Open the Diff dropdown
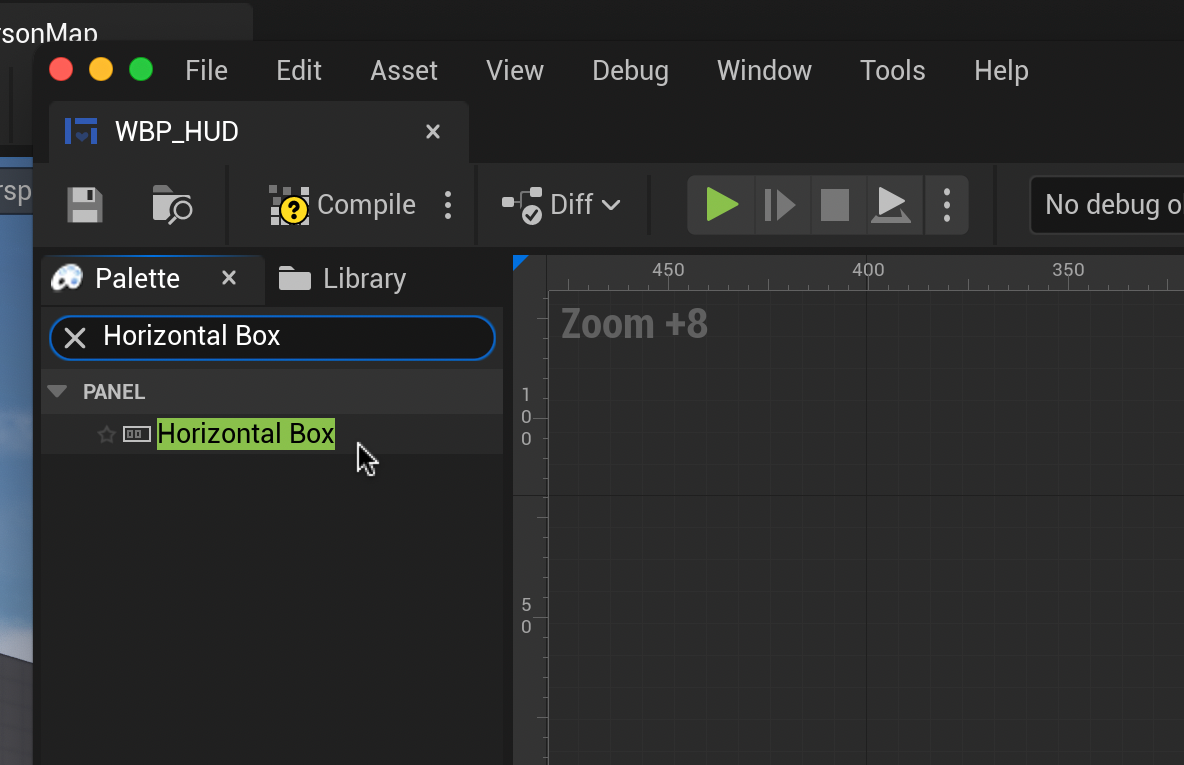The width and height of the screenshot is (1184, 765). 561,205
